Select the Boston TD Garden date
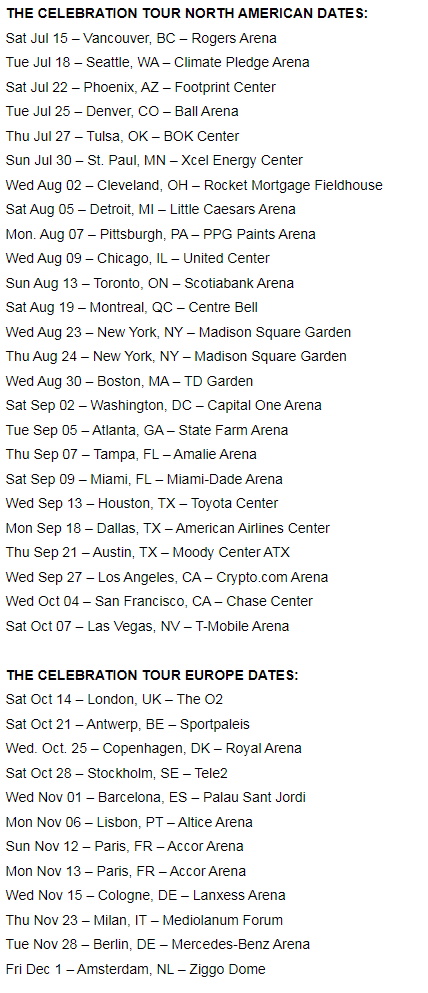Screen dimensions: 428x993 pyautogui.click(x=129, y=381)
